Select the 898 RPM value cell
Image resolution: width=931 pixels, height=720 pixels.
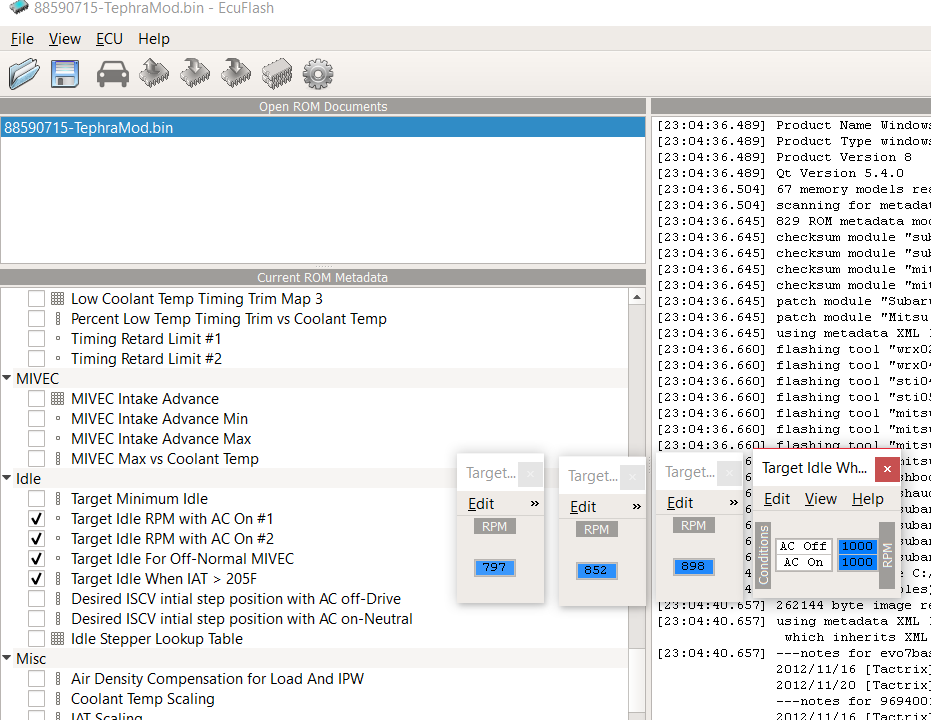(694, 566)
